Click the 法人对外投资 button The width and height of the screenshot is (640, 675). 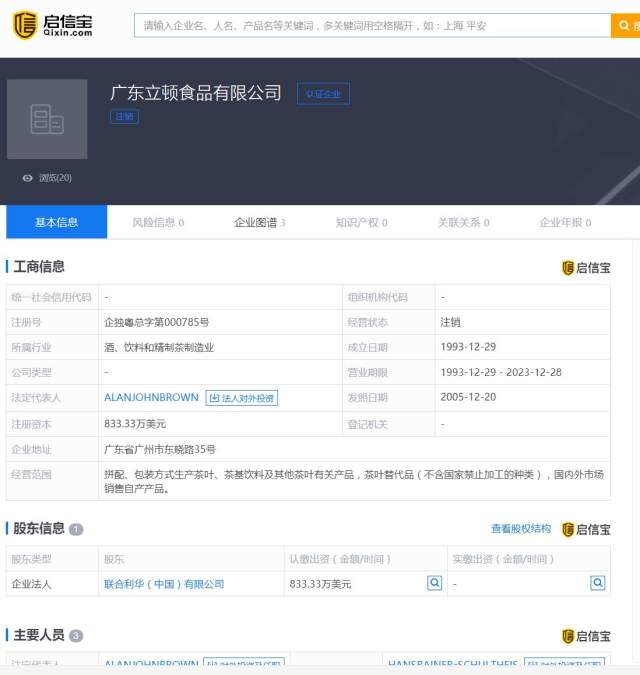pyautogui.click(x=241, y=398)
